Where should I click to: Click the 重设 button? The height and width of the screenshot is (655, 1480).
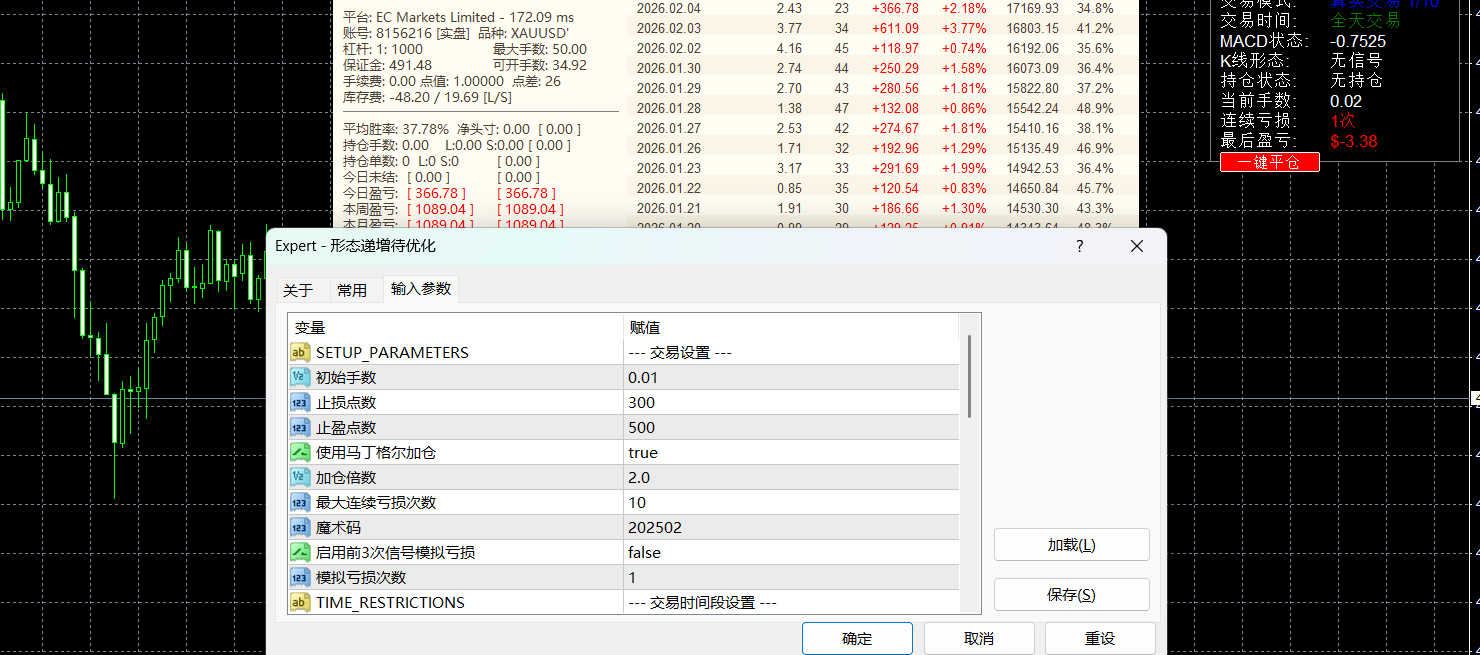1100,638
